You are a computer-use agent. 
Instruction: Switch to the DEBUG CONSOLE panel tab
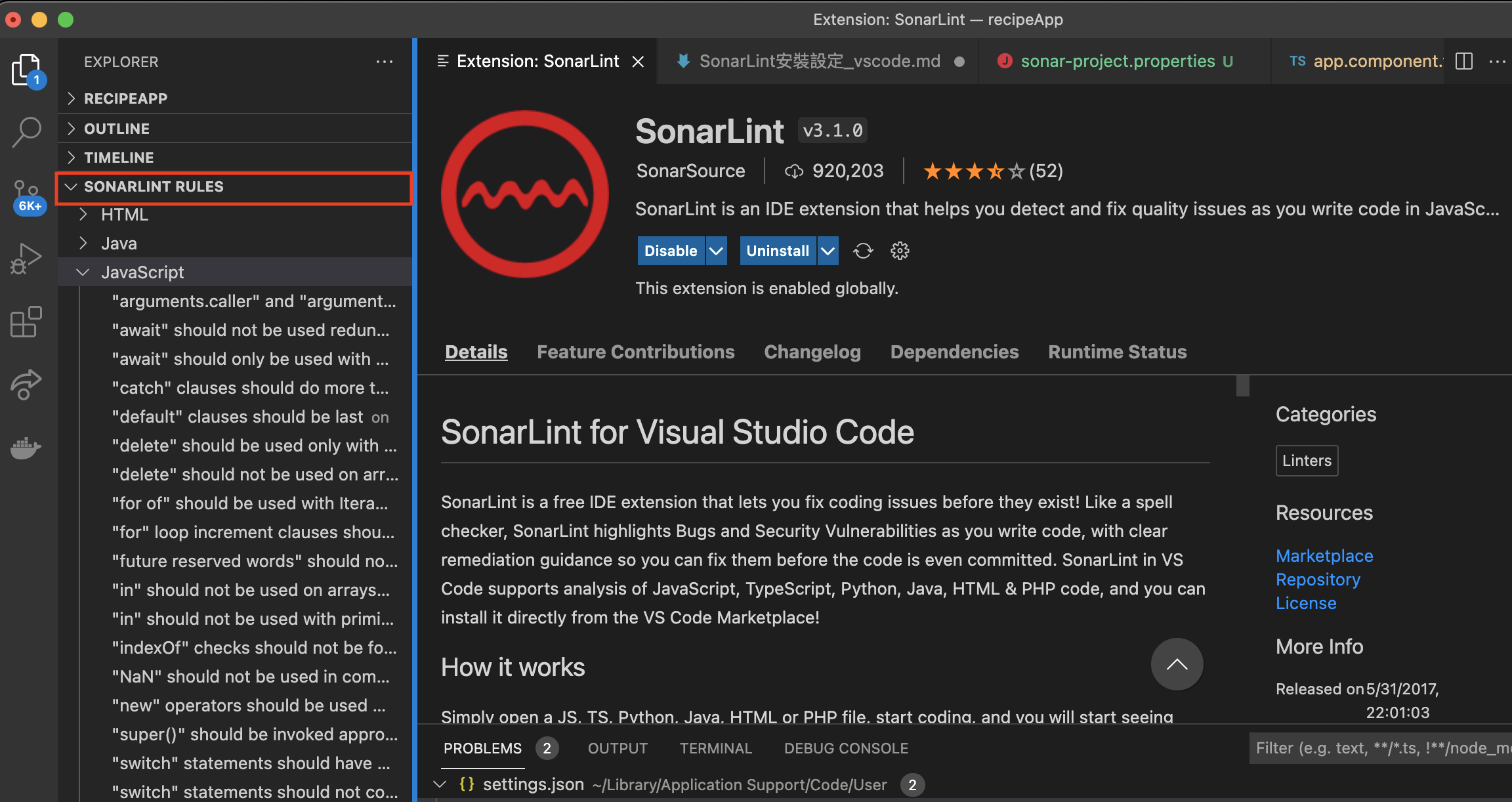point(846,748)
